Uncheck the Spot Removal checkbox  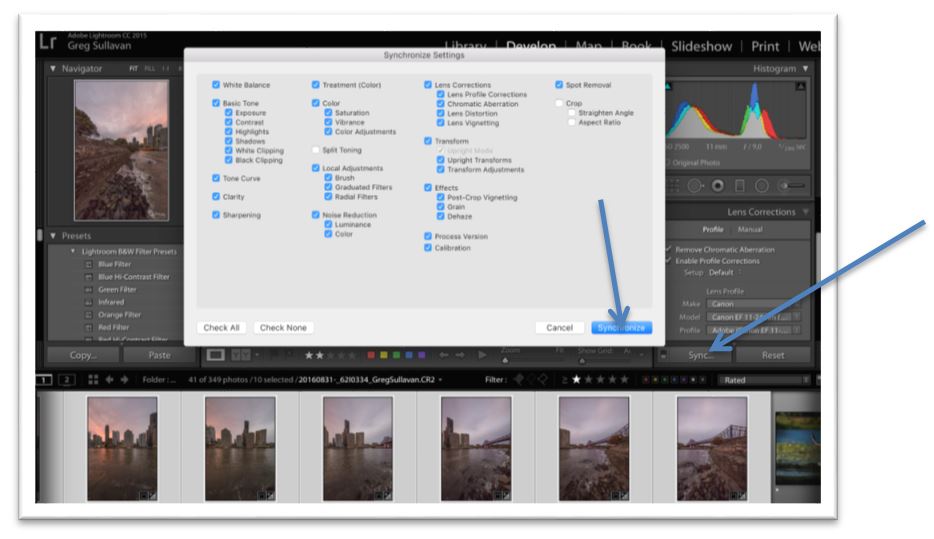(559, 85)
